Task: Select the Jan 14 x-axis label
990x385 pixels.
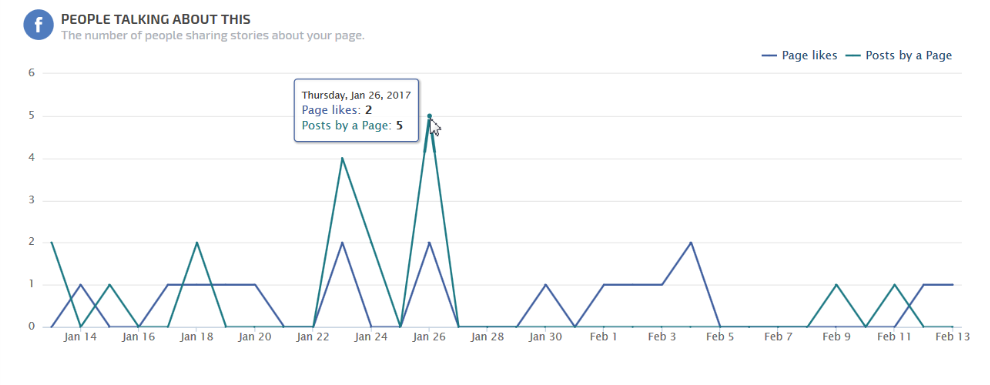Action: 80,338
